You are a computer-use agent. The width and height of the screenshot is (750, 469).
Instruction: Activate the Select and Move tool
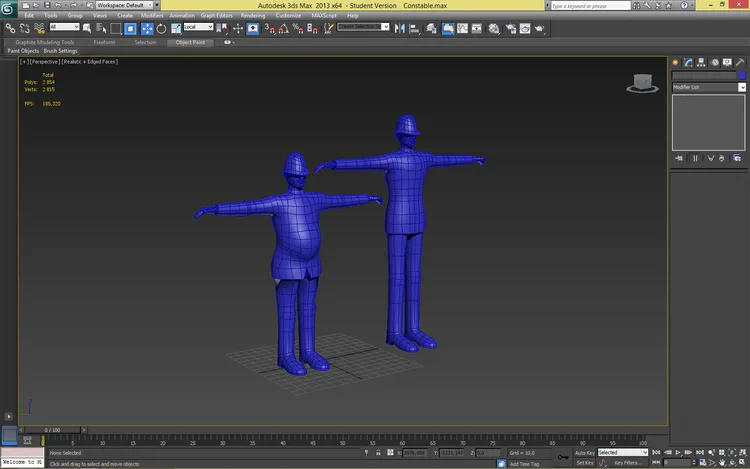147,29
